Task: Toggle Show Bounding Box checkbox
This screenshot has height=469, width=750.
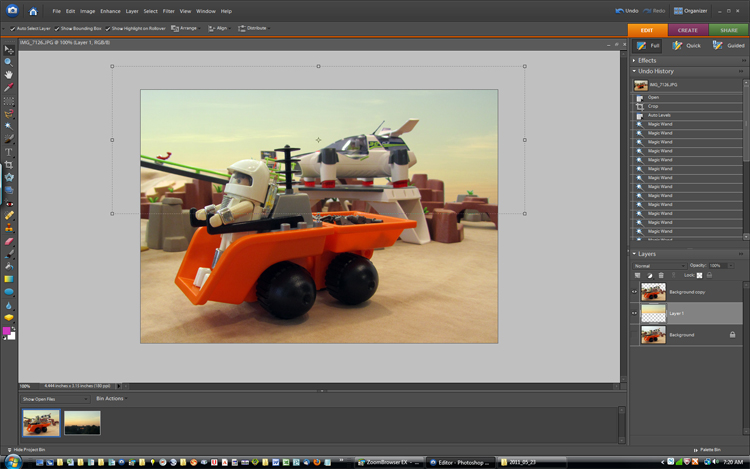Action: (x=59, y=29)
